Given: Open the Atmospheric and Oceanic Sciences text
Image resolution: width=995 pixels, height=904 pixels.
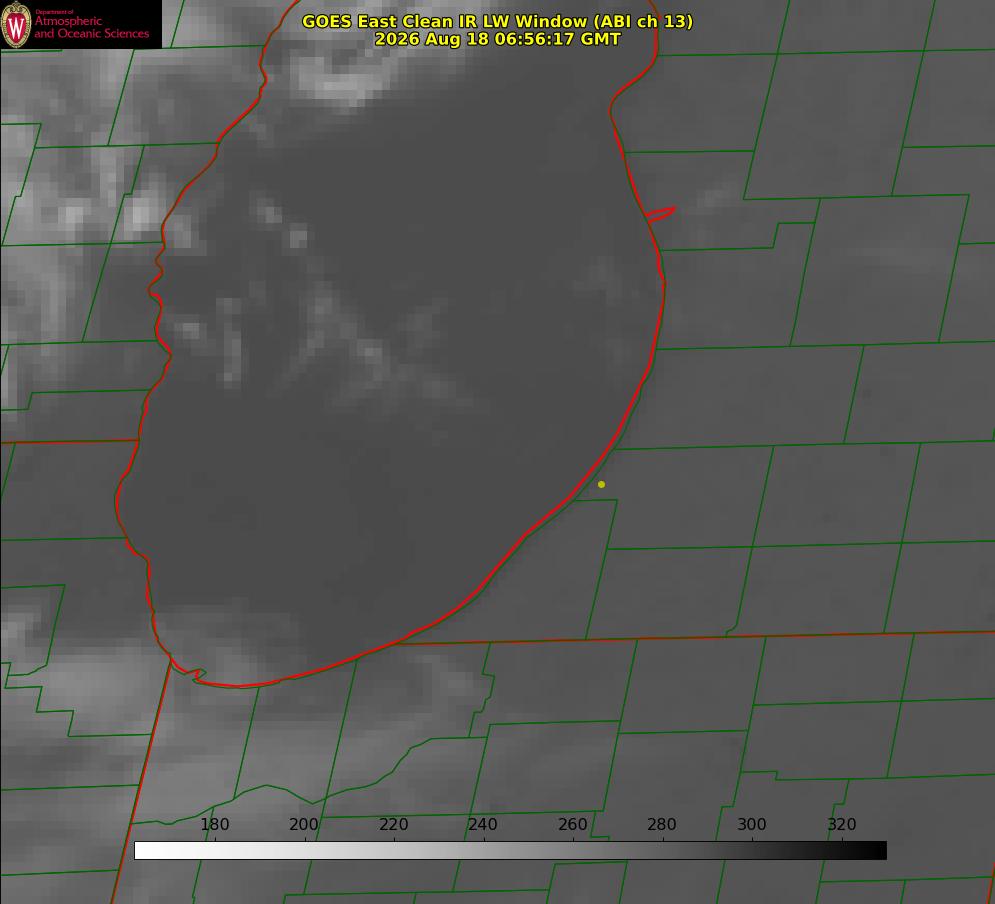Looking at the screenshot, I should tap(91, 27).
